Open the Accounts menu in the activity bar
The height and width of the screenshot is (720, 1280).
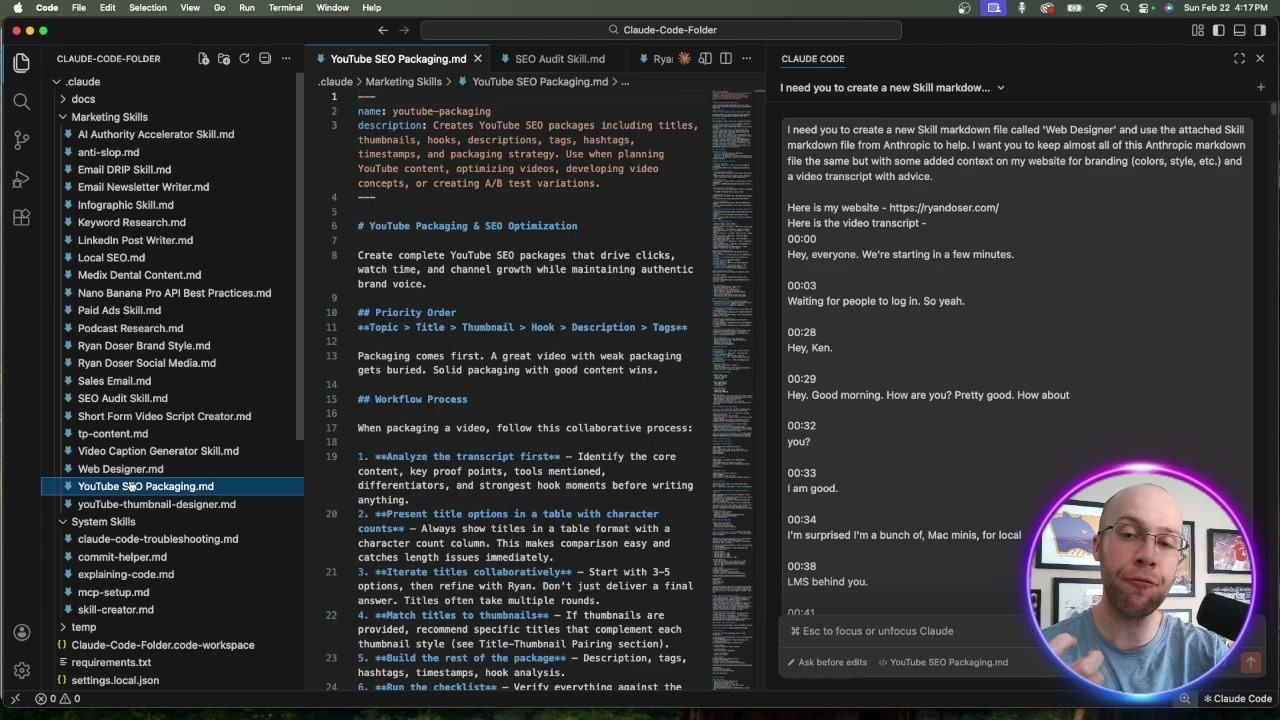pyautogui.click(x=21, y=632)
